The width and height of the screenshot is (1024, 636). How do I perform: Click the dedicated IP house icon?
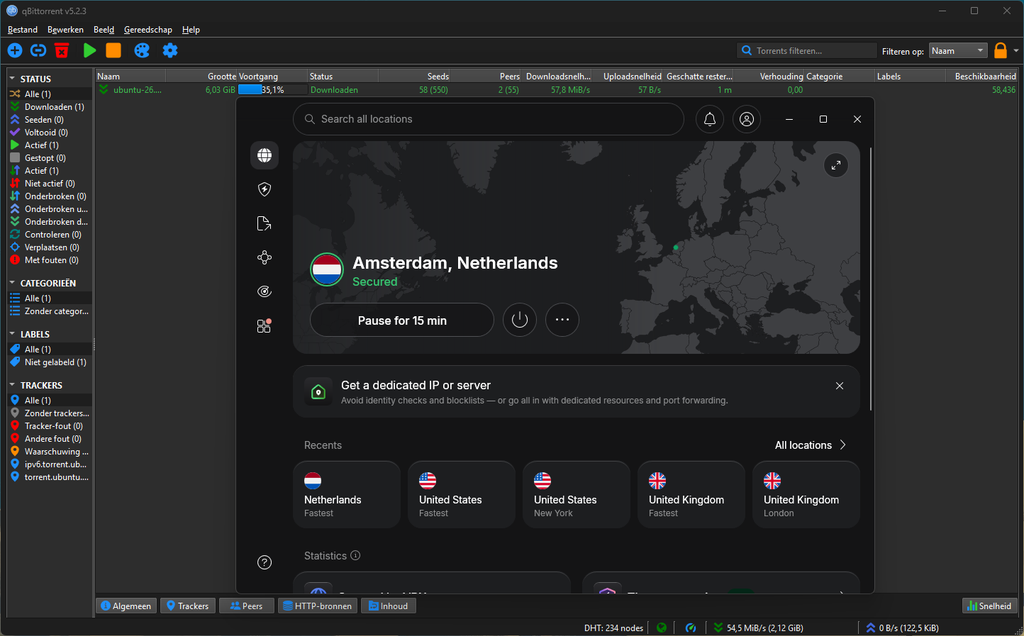click(318, 392)
